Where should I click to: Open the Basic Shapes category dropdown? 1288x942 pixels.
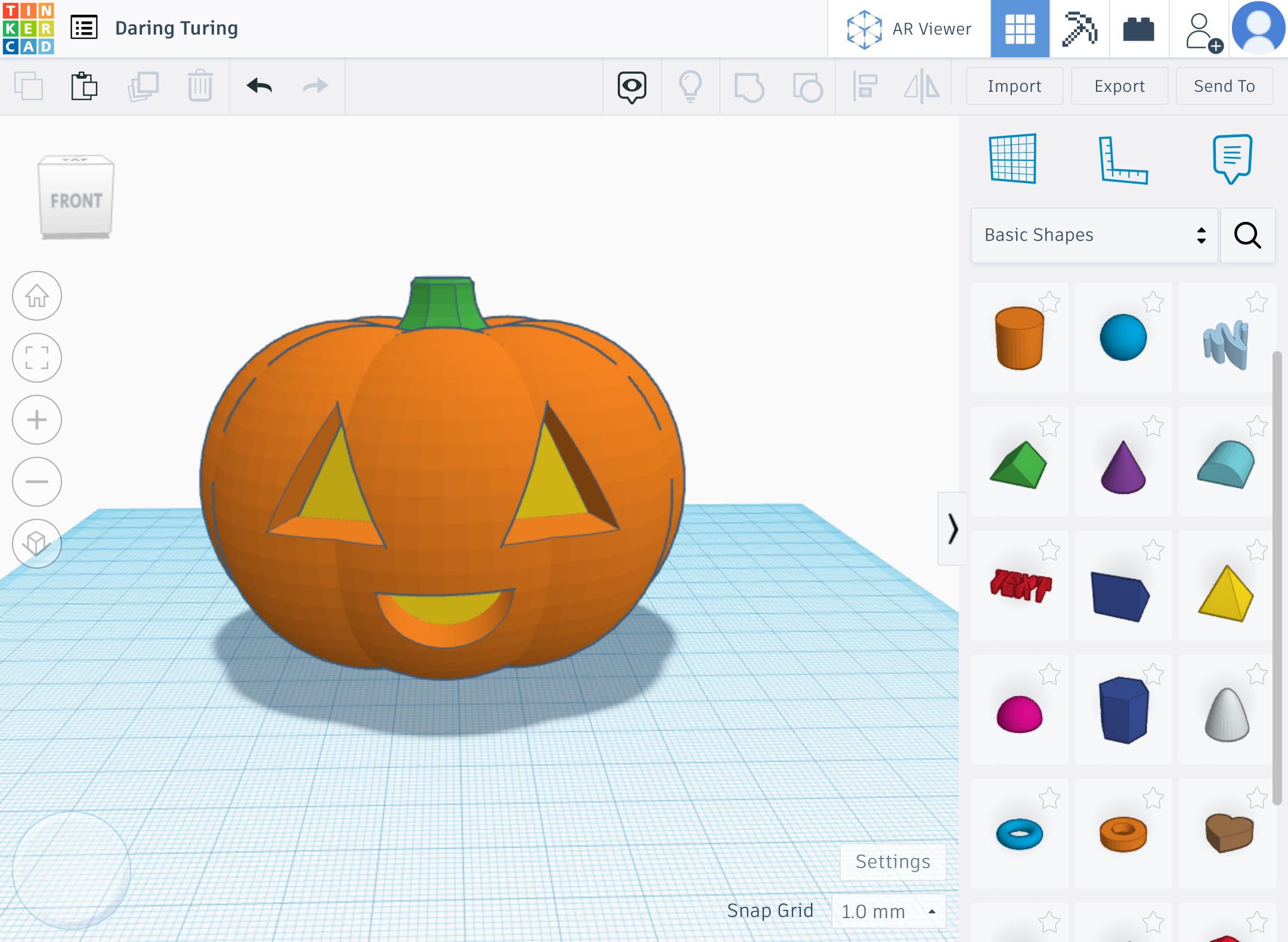click(1094, 235)
